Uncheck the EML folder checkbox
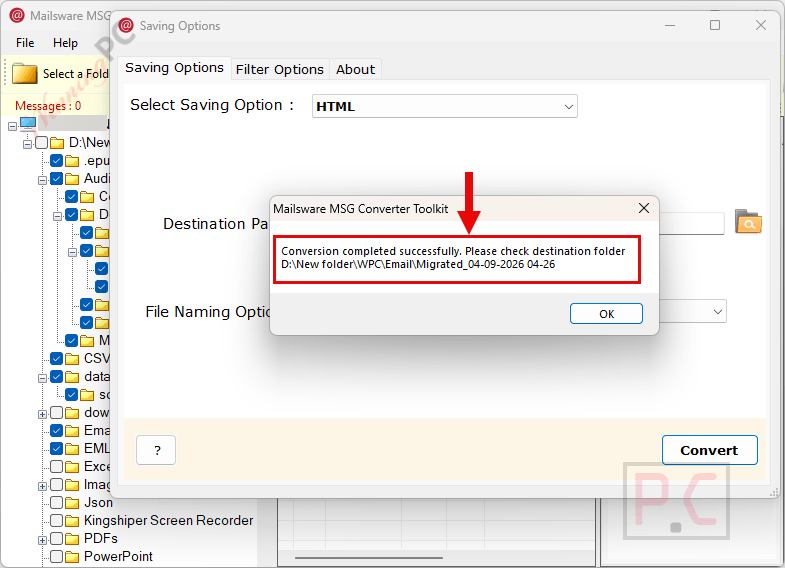Viewport: 785px width, 568px height. [x=57, y=448]
